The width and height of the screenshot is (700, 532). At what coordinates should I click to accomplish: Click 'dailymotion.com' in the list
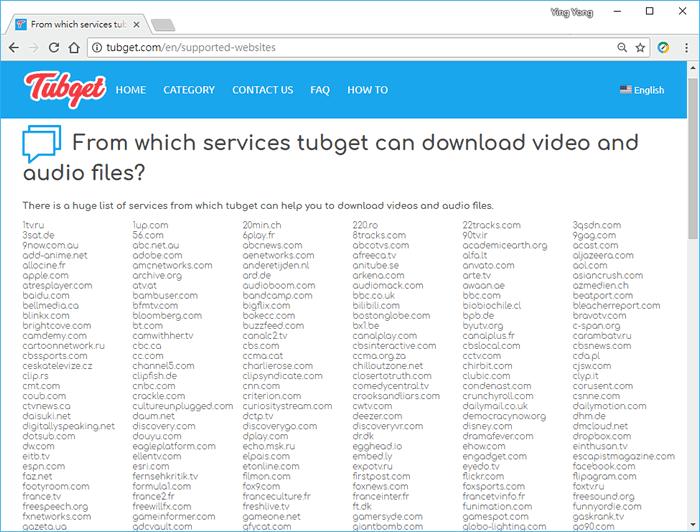click(x=609, y=406)
